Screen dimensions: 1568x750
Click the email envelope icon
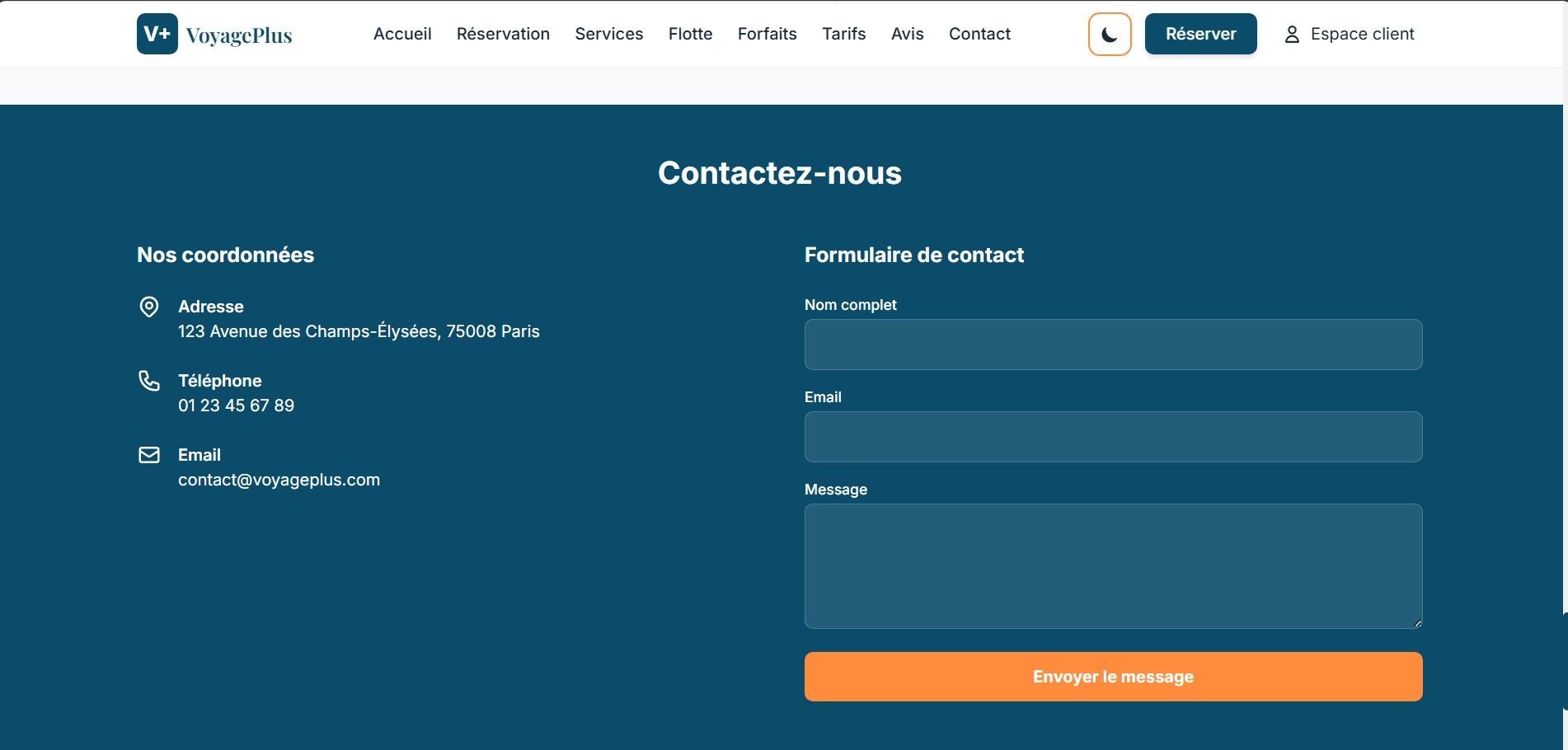(149, 455)
